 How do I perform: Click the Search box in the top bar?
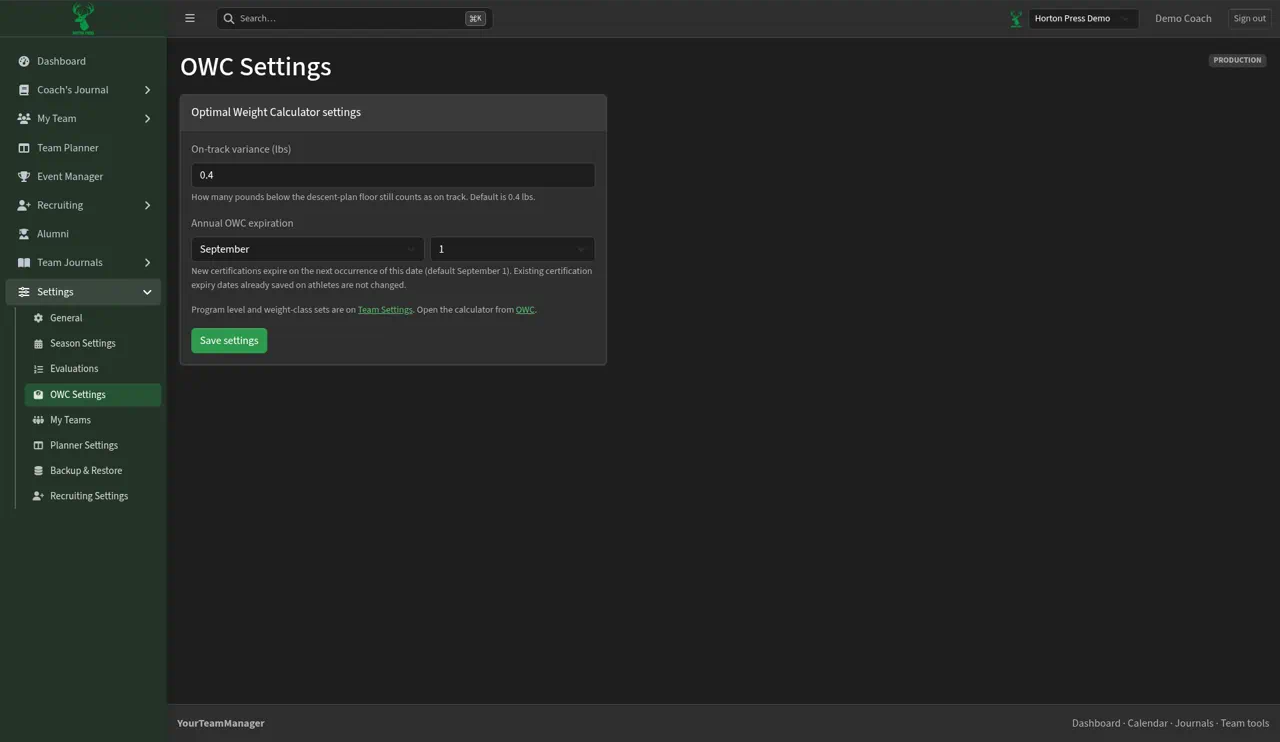354,18
